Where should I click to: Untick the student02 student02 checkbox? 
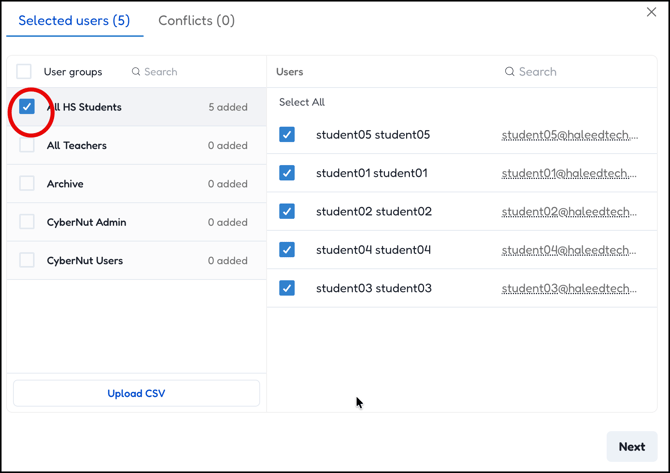(287, 211)
